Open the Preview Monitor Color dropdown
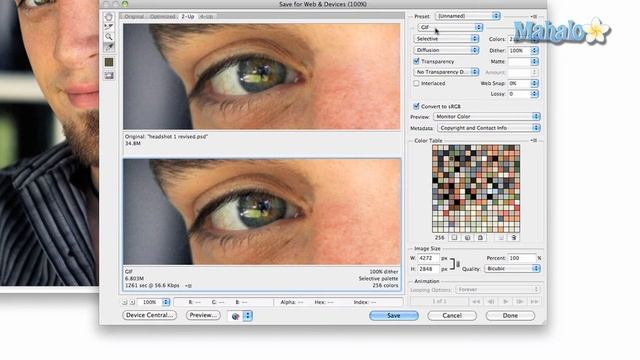Viewport: 640px width, 360px height. (487, 116)
